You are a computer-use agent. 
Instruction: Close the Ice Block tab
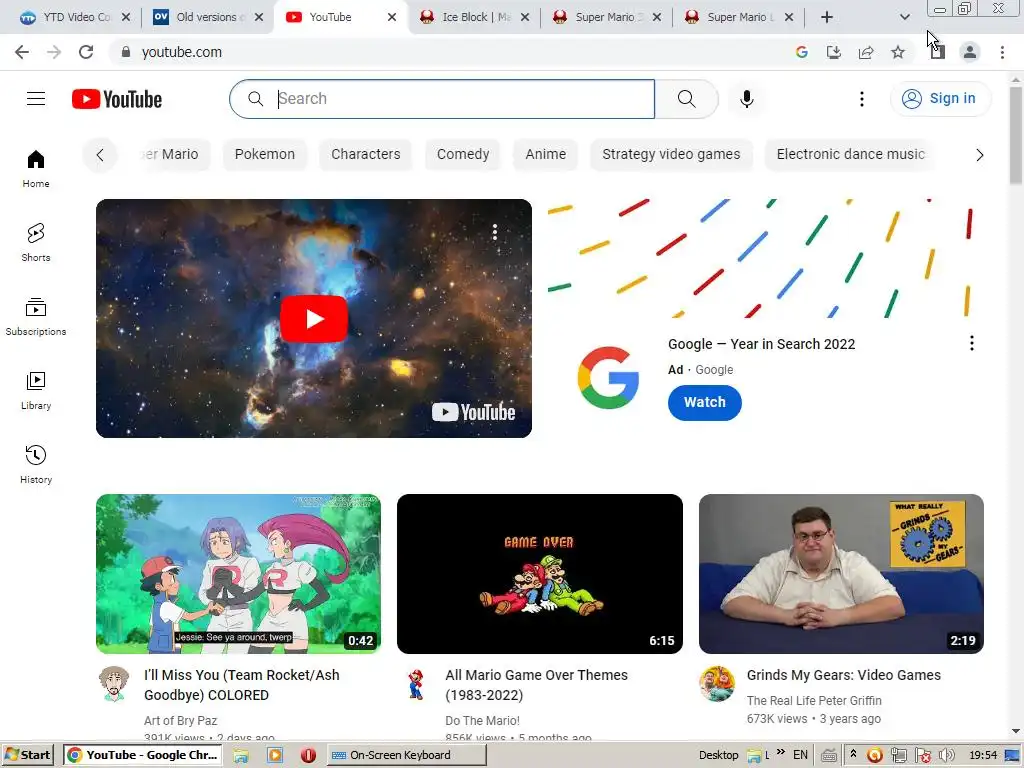(525, 17)
